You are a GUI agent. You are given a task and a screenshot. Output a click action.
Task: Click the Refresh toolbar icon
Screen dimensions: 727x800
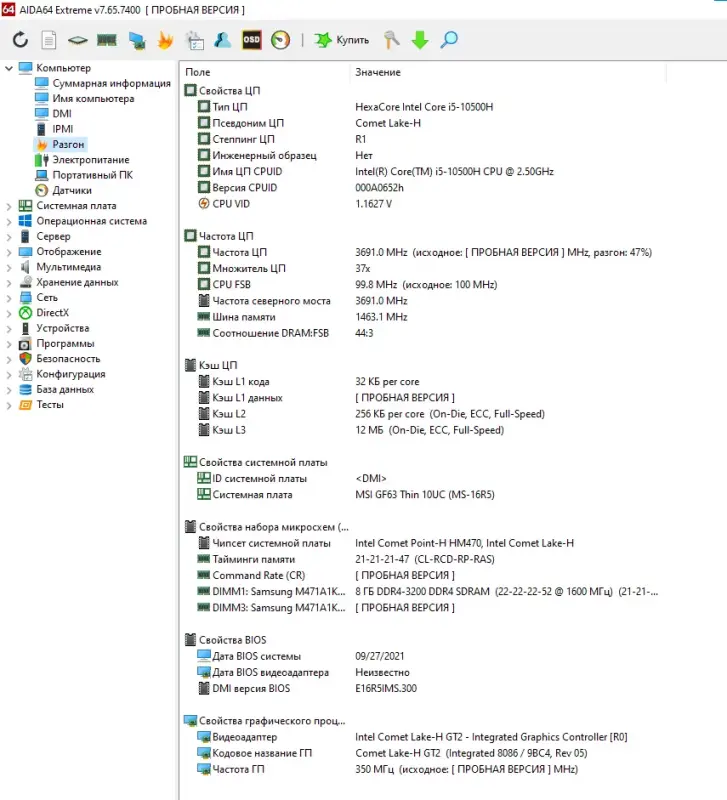coord(20,40)
